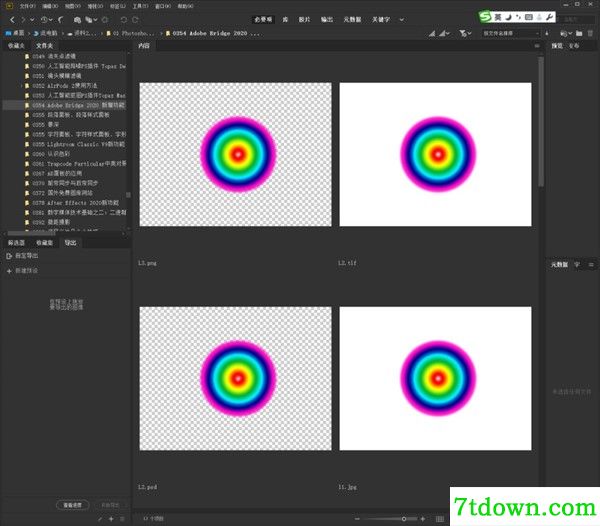Select the 11.jpg thumbnail

(x=435, y=378)
